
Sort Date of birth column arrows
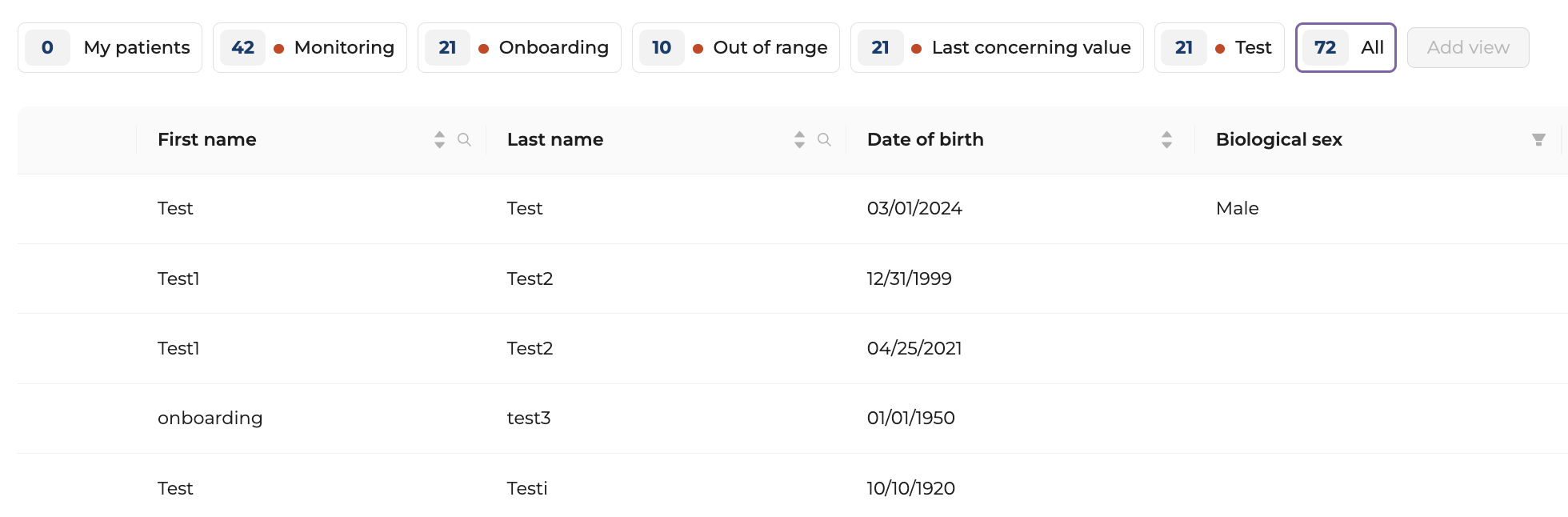[1166, 140]
